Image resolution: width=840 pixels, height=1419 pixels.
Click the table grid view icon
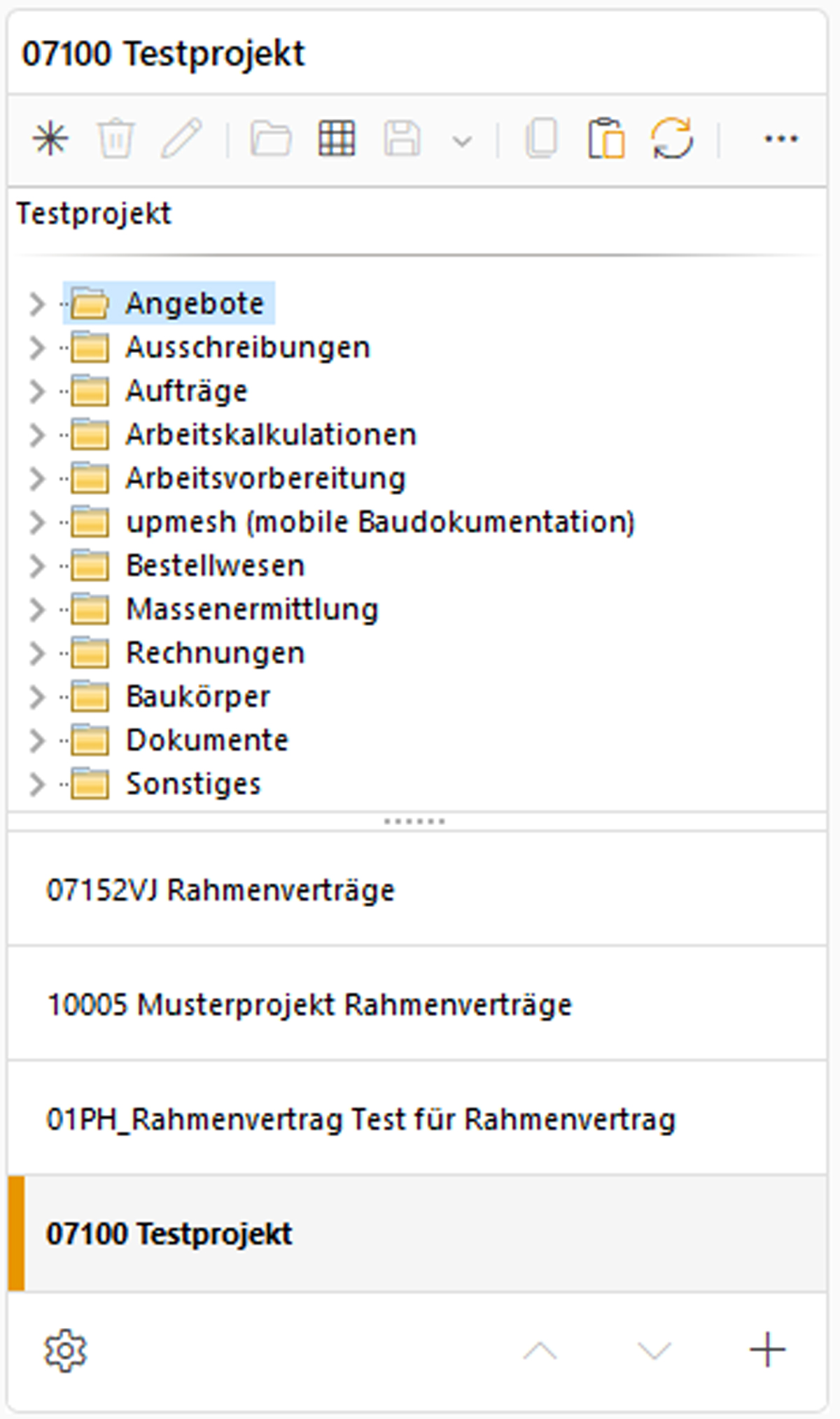[x=337, y=138]
